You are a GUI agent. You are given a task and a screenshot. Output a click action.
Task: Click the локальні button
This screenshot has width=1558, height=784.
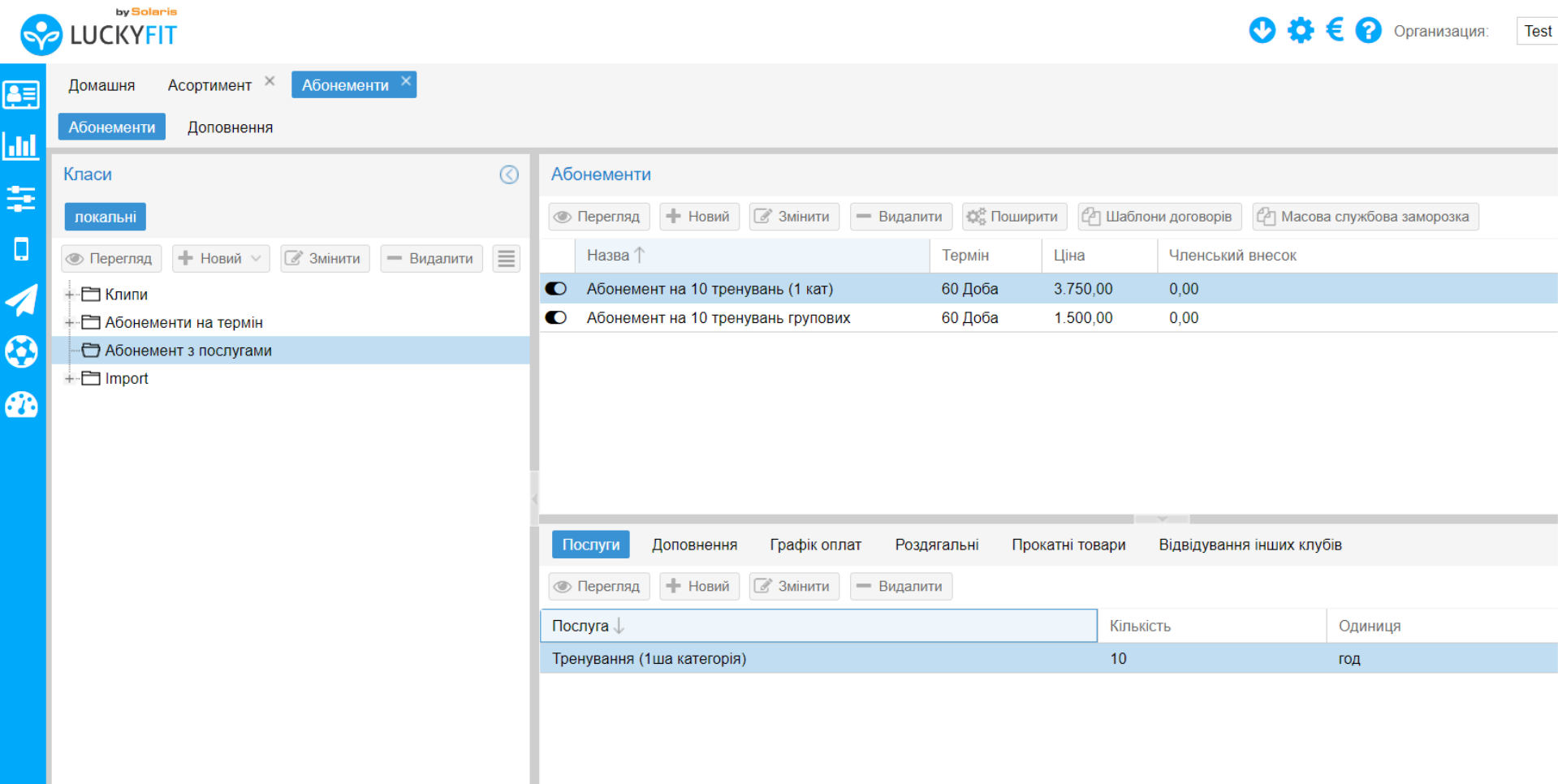(106, 217)
